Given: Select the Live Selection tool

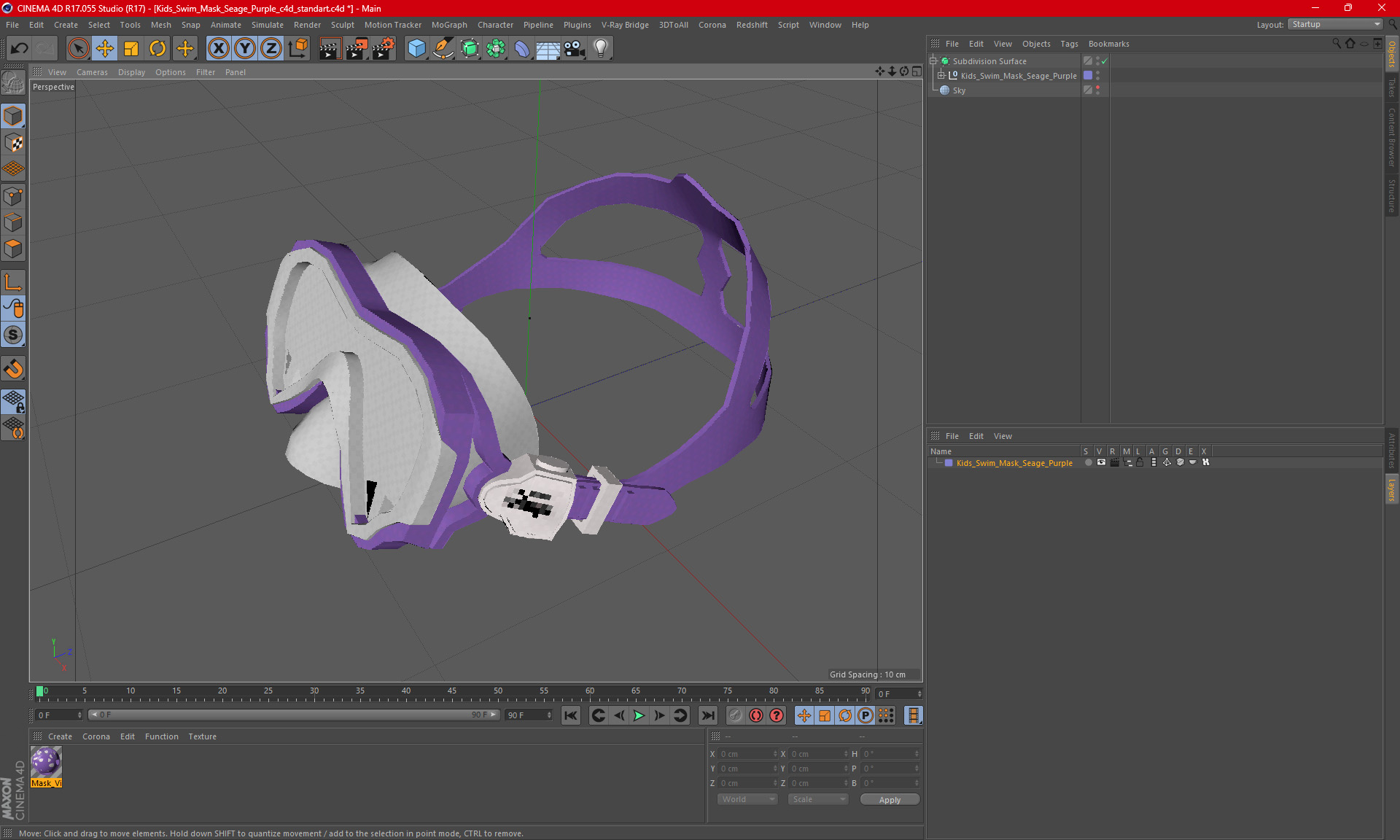Looking at the screenshot, I should (x=78, y=48).
